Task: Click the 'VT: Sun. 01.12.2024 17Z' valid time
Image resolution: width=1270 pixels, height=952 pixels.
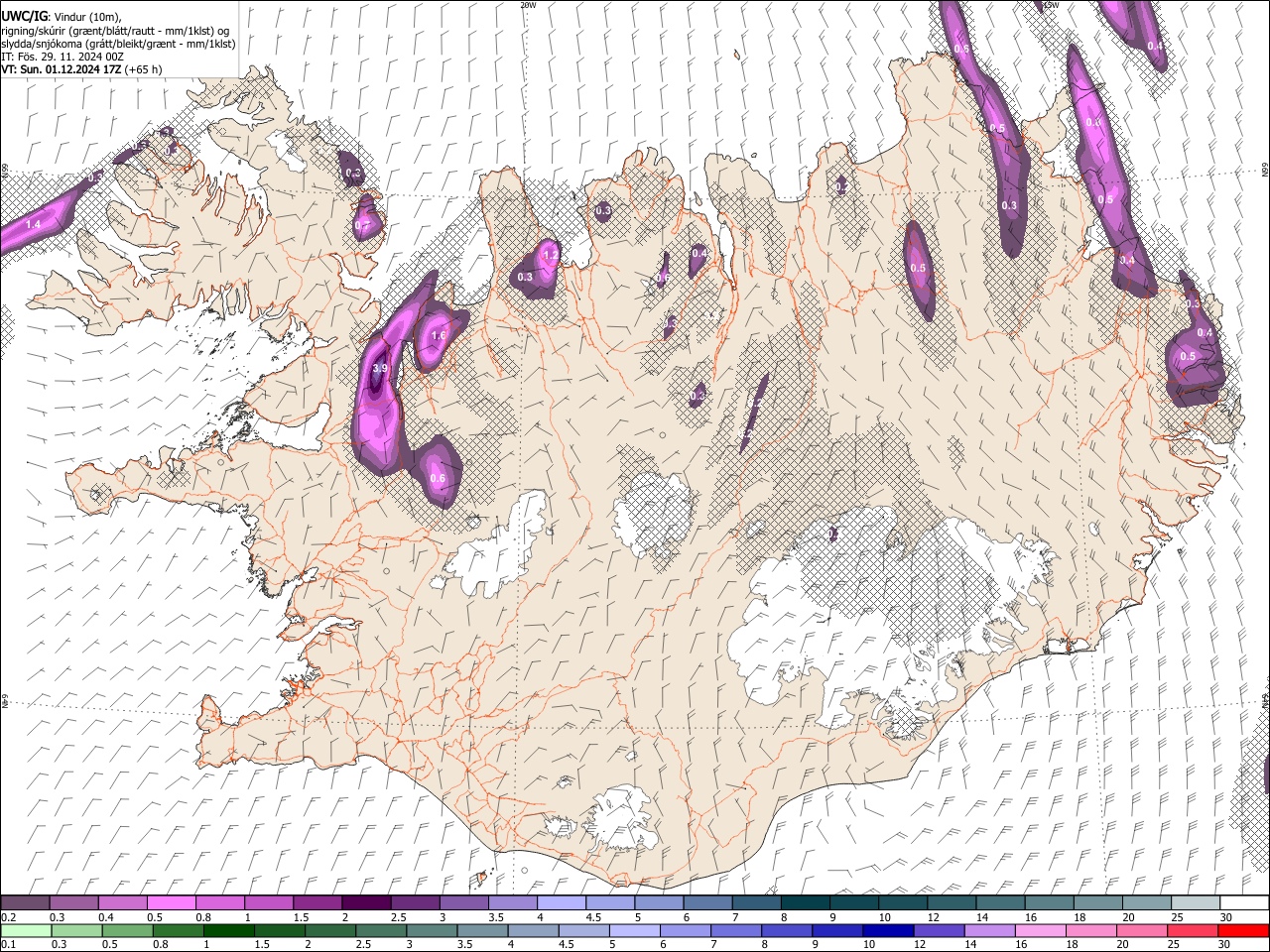Action: click(62, 69)
